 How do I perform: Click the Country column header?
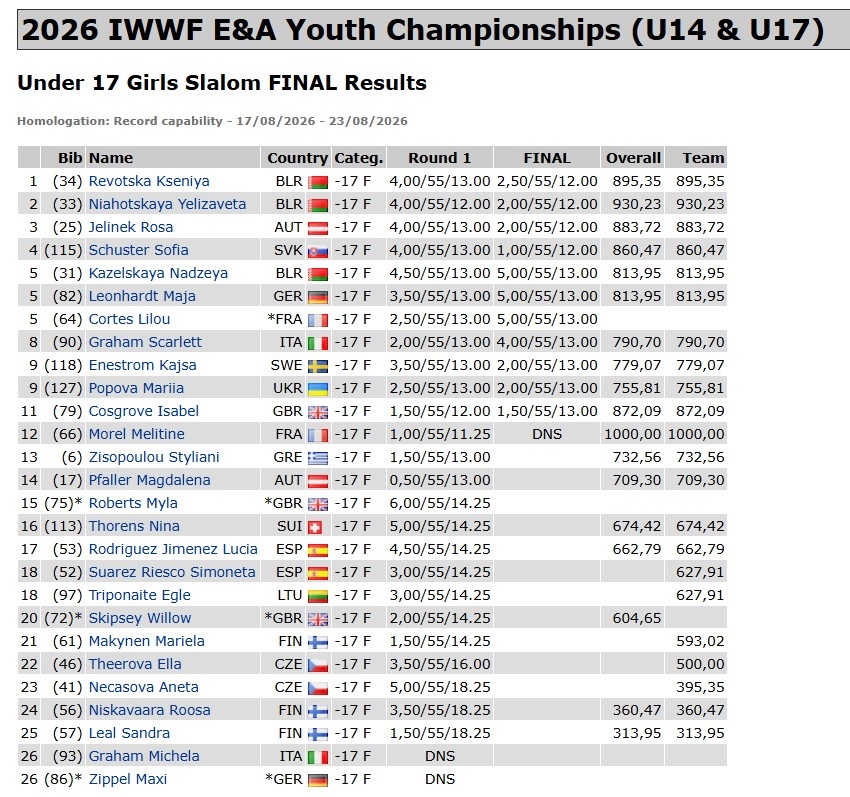tap(297, 158)
